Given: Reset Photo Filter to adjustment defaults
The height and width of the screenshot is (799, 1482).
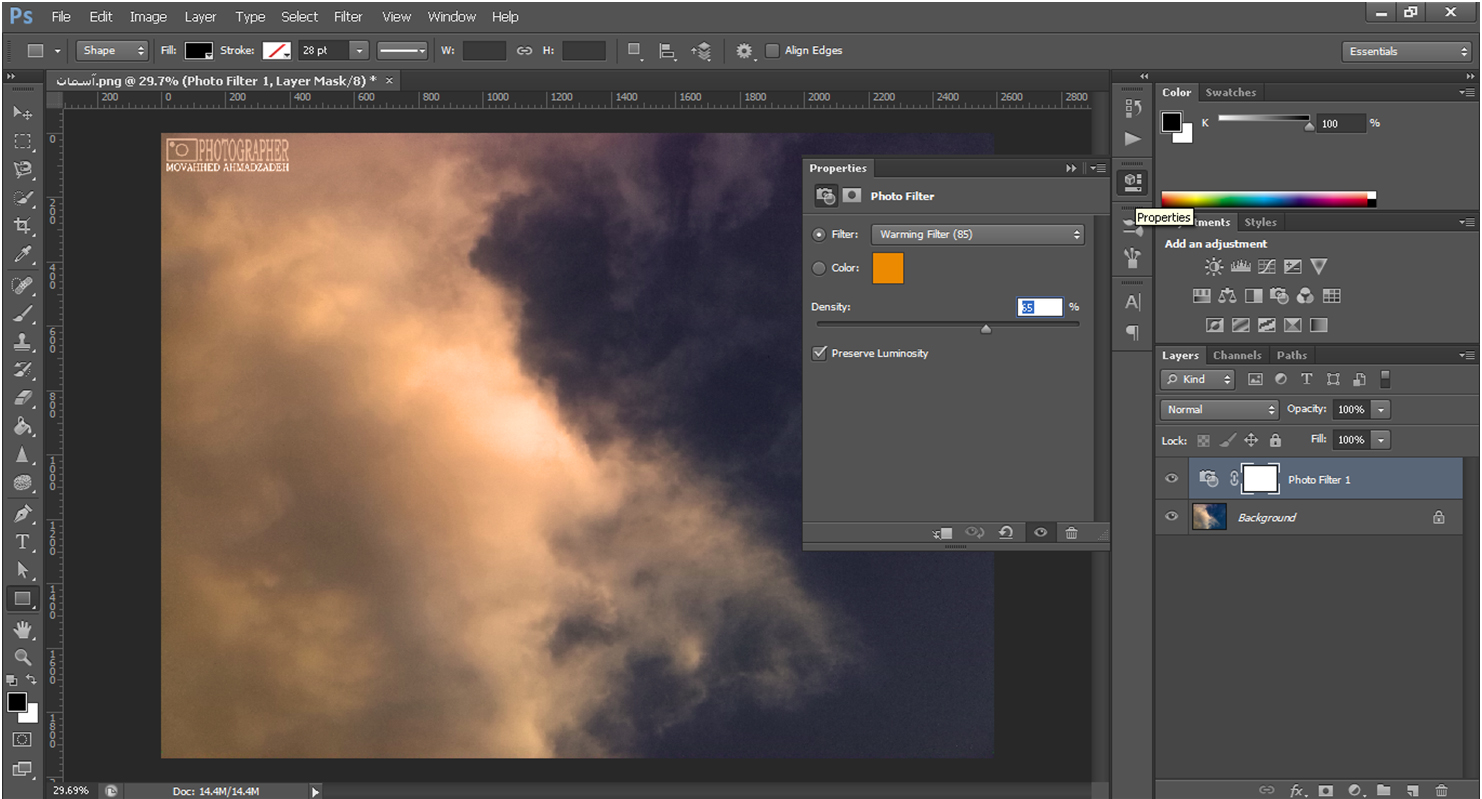Looking at the screenshot, I should (1006, 533).
